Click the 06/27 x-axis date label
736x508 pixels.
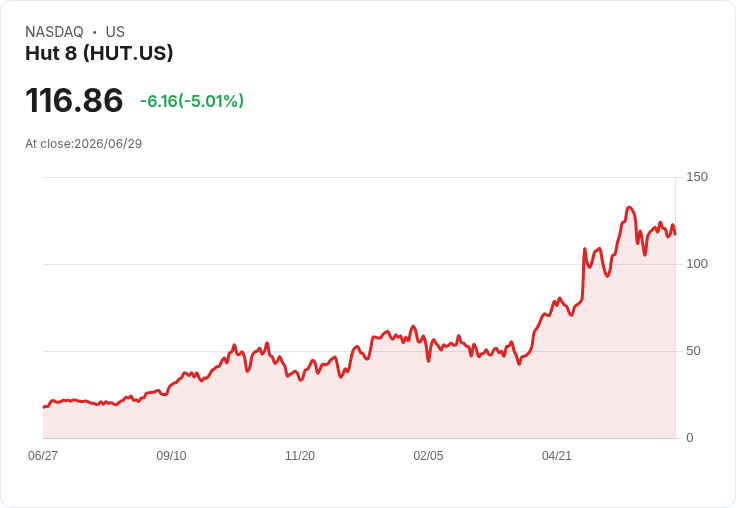pos(43,456)
